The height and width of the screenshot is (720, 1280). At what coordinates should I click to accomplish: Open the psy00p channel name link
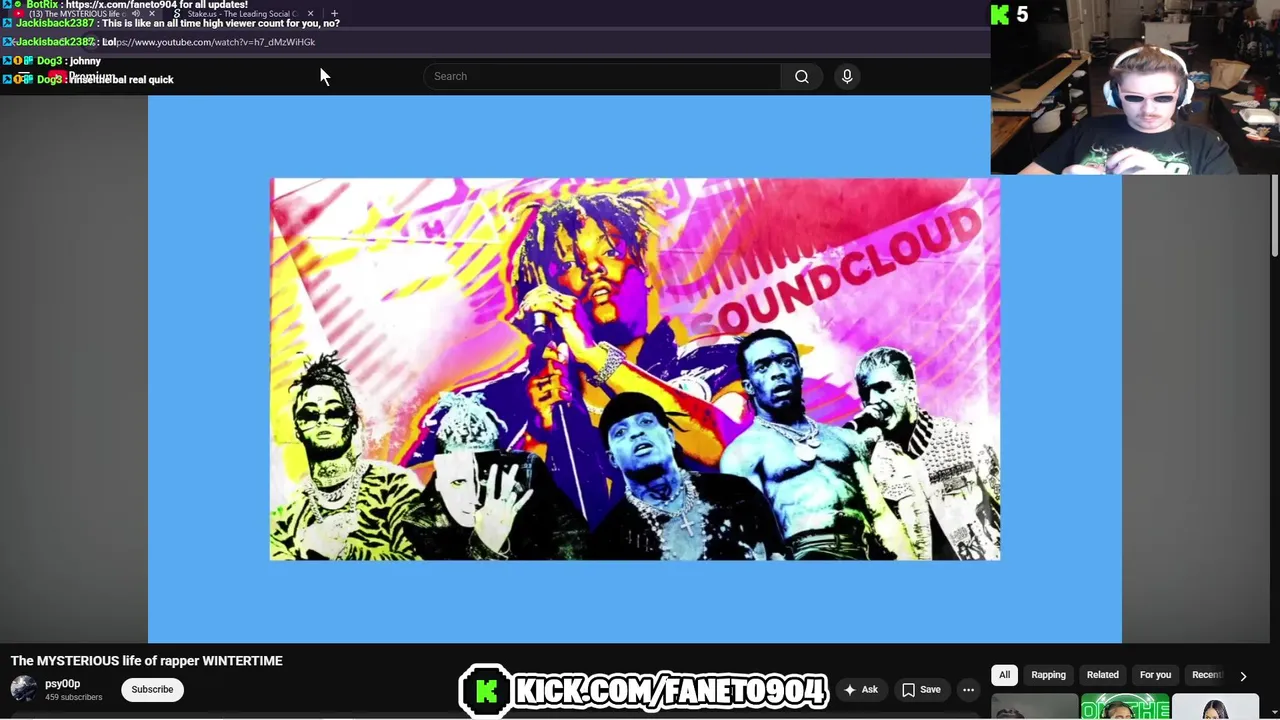(62, 684)
